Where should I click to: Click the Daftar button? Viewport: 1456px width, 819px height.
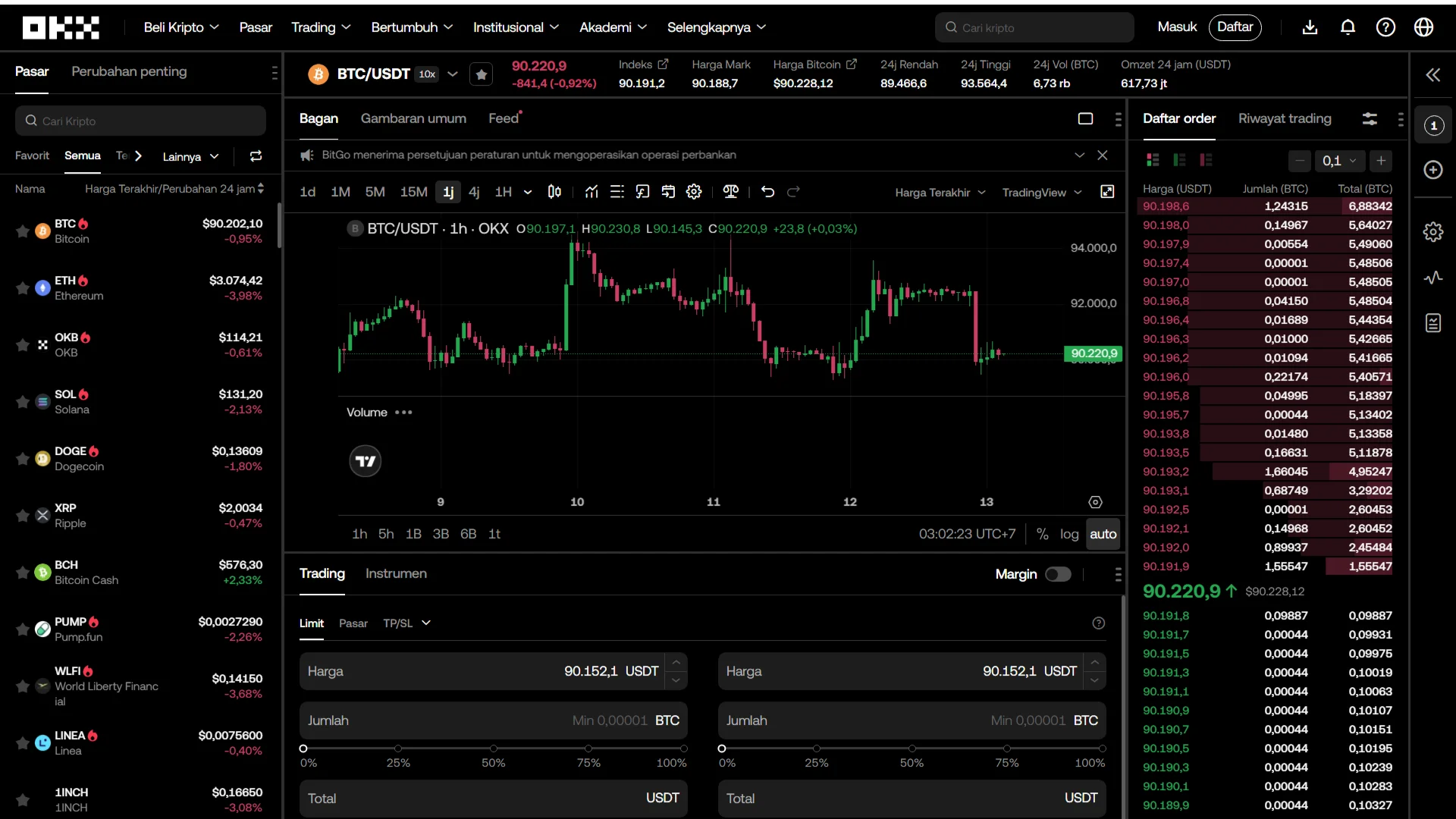[x=1235, y=27]
